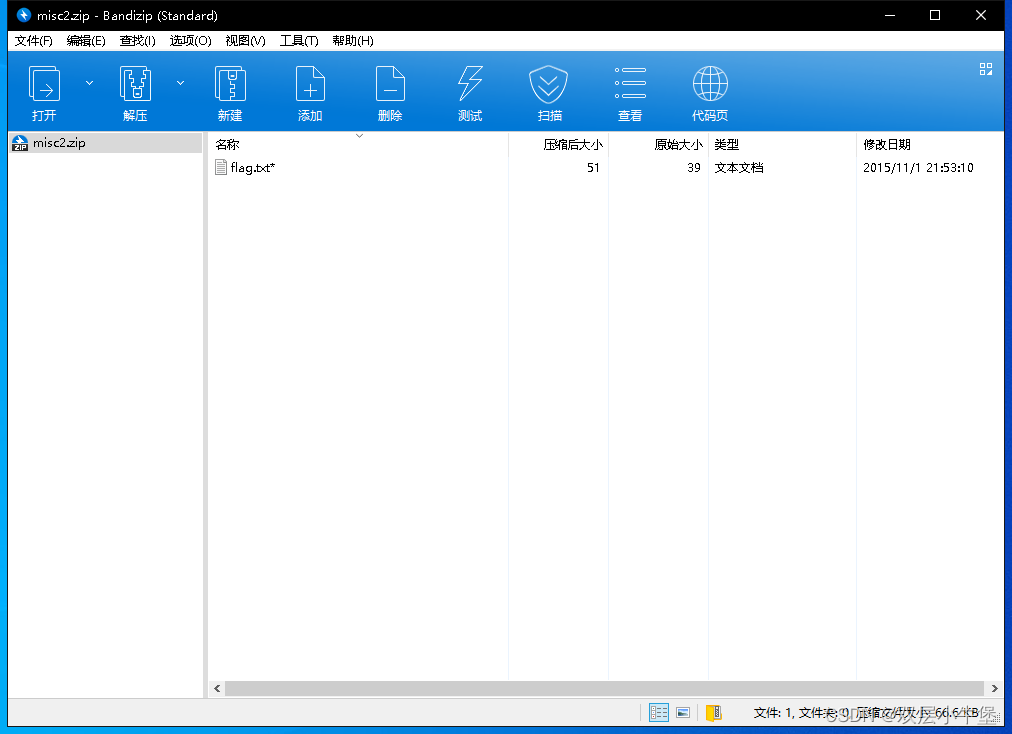
Task: Click the Bandizip title bar app icon
Action: click(x=24, y=15)
